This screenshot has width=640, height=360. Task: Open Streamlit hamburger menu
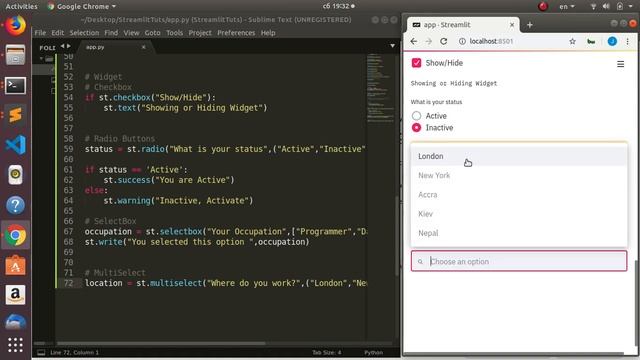point(620,64)
